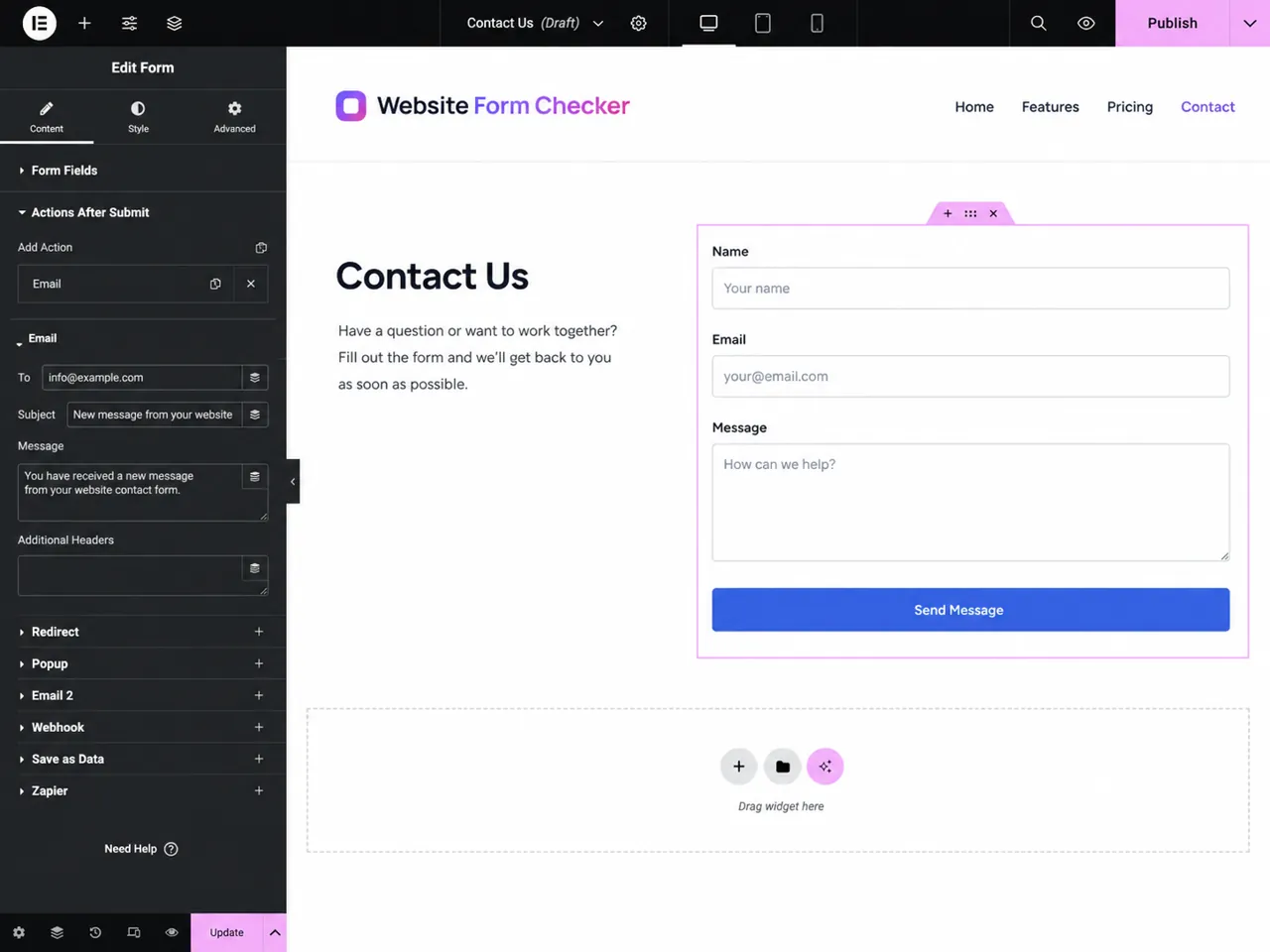Screen dimensions: 1270x952
Task: Switch to desktop preview mode
Action: point(708,23)
